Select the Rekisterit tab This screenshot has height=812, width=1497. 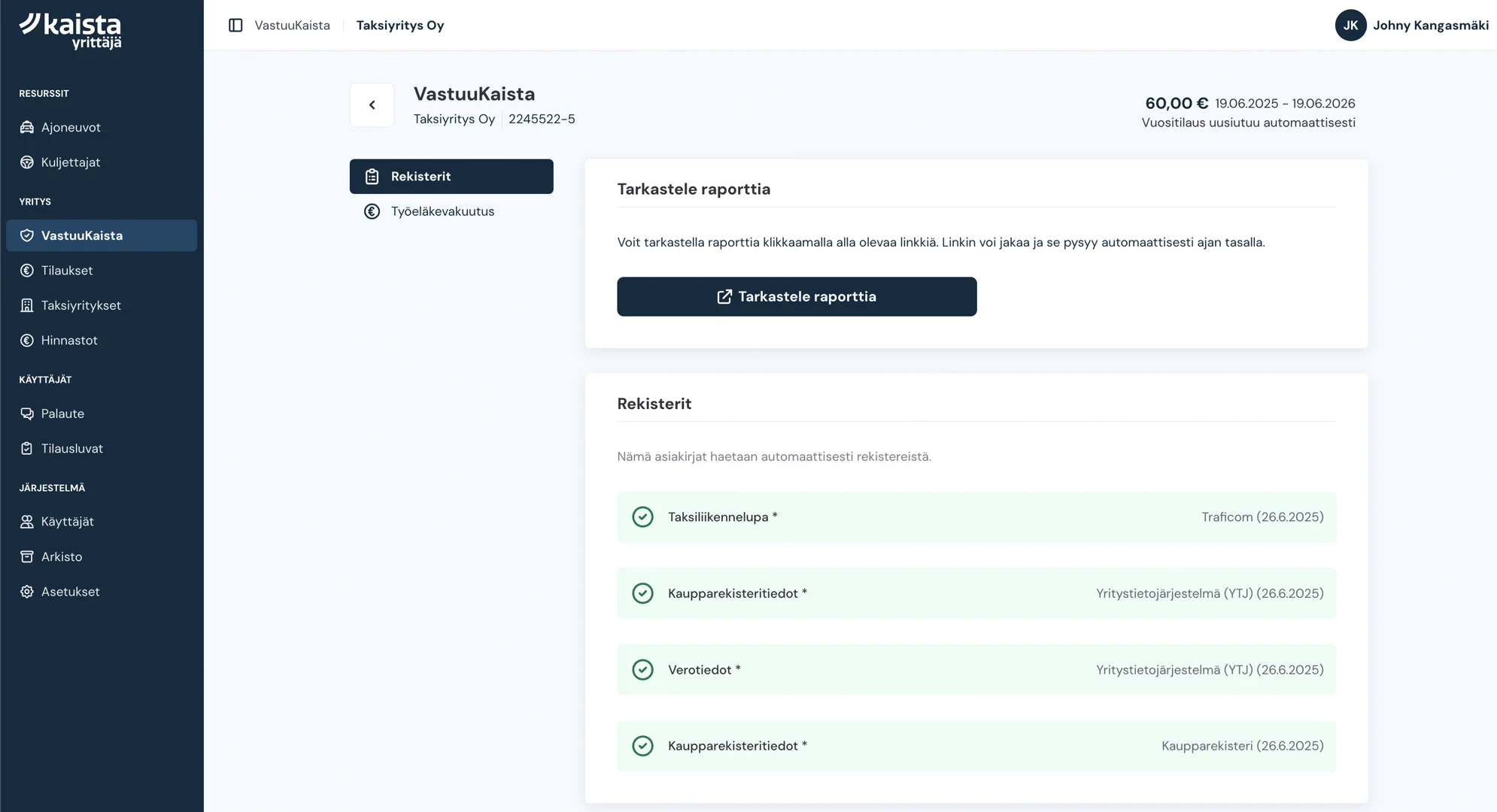pyautogui.click(x=451, y=177)
